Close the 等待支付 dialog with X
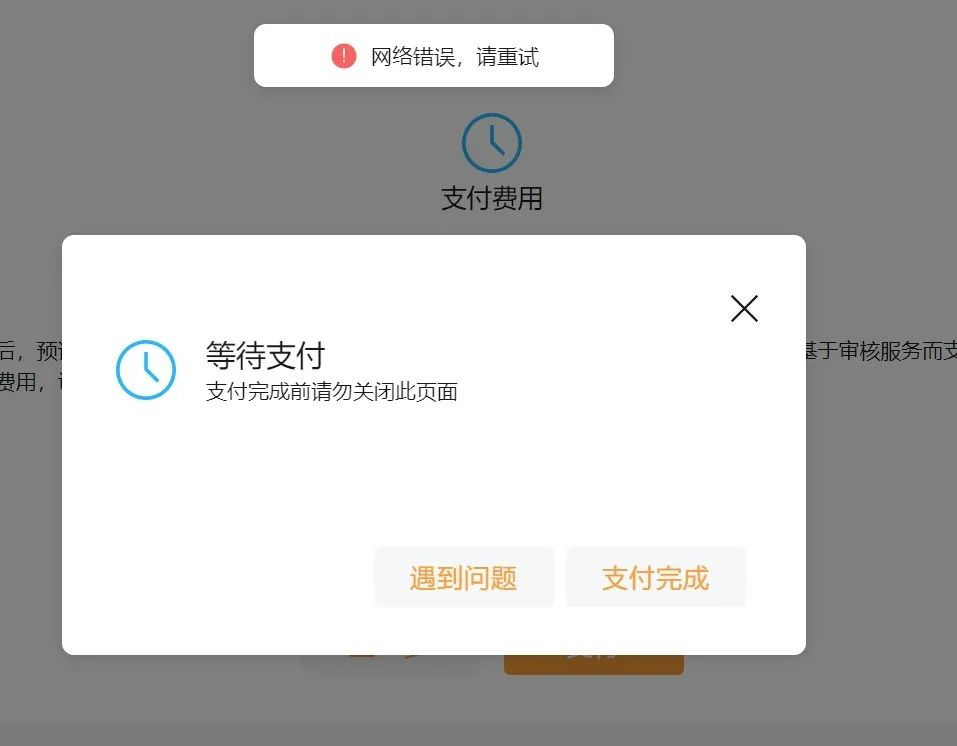 click(x=744, y=308)
